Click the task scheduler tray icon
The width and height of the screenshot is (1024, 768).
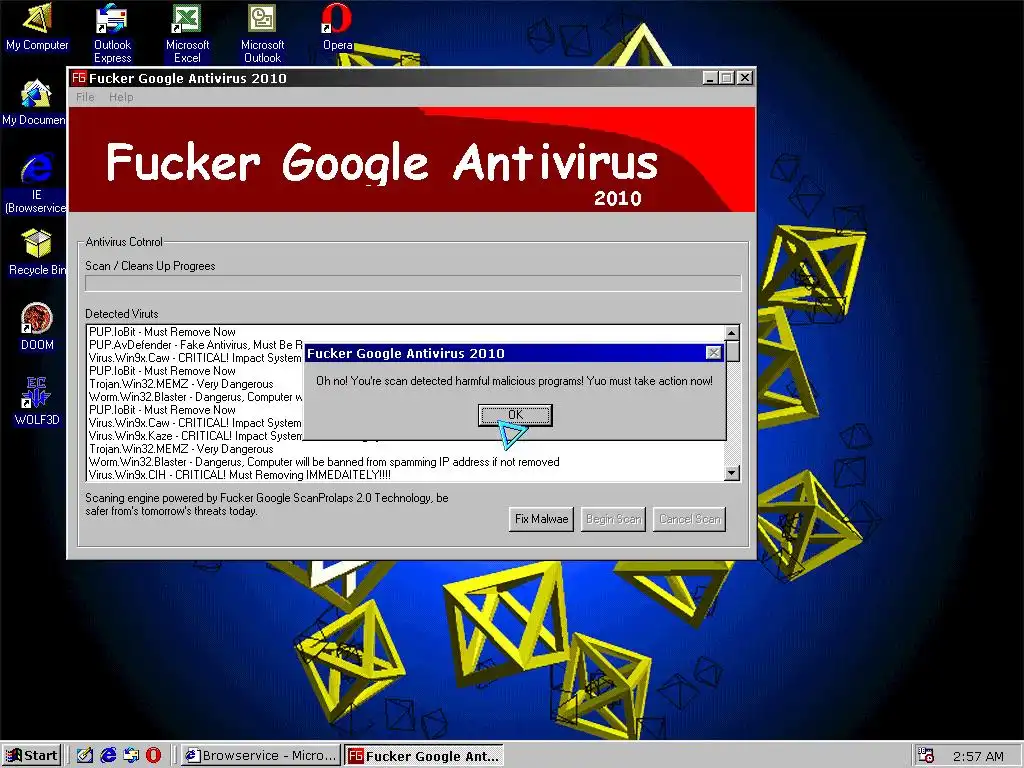point(925,755)
